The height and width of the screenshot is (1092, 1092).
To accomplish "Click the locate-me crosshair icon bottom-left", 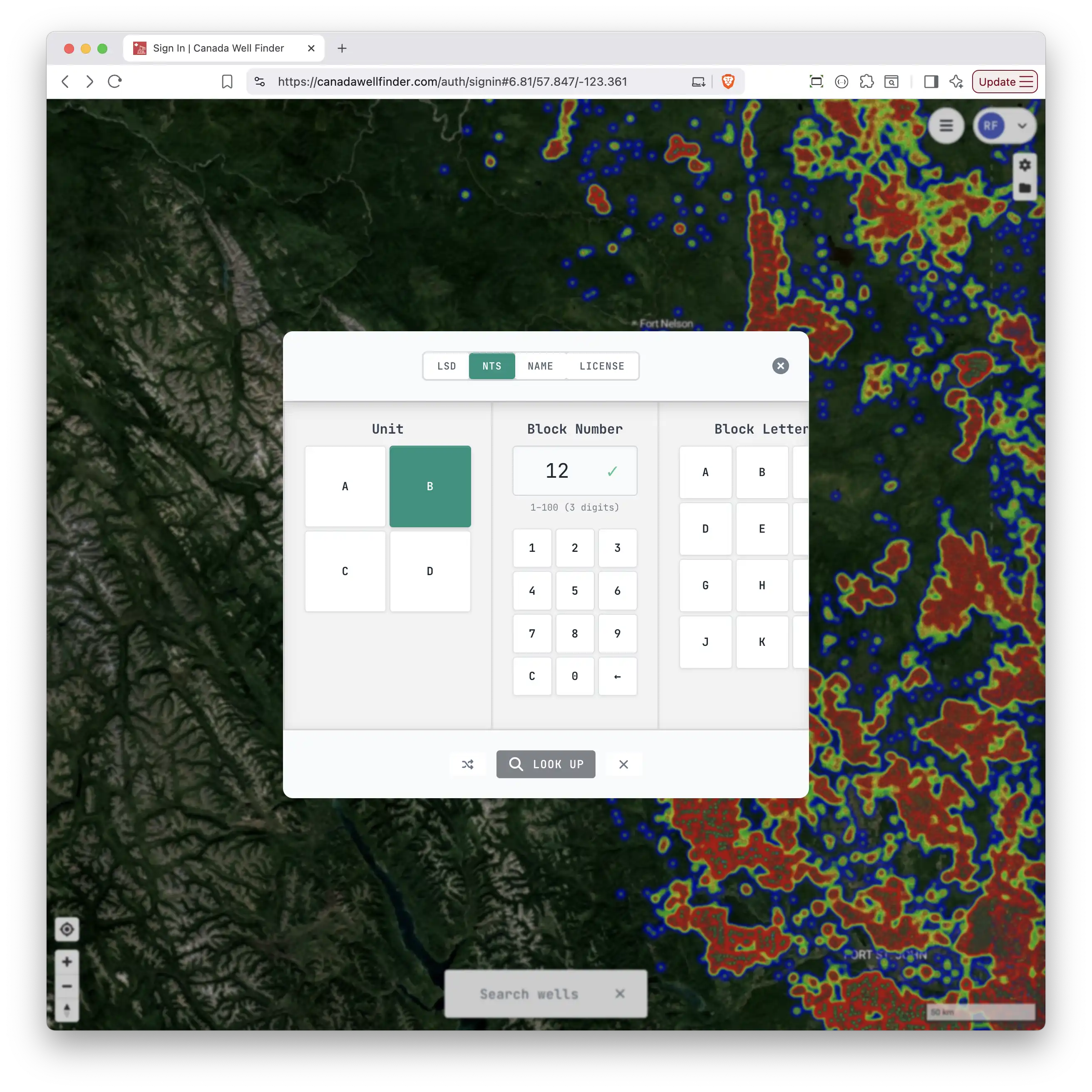I will pos(67,929).
